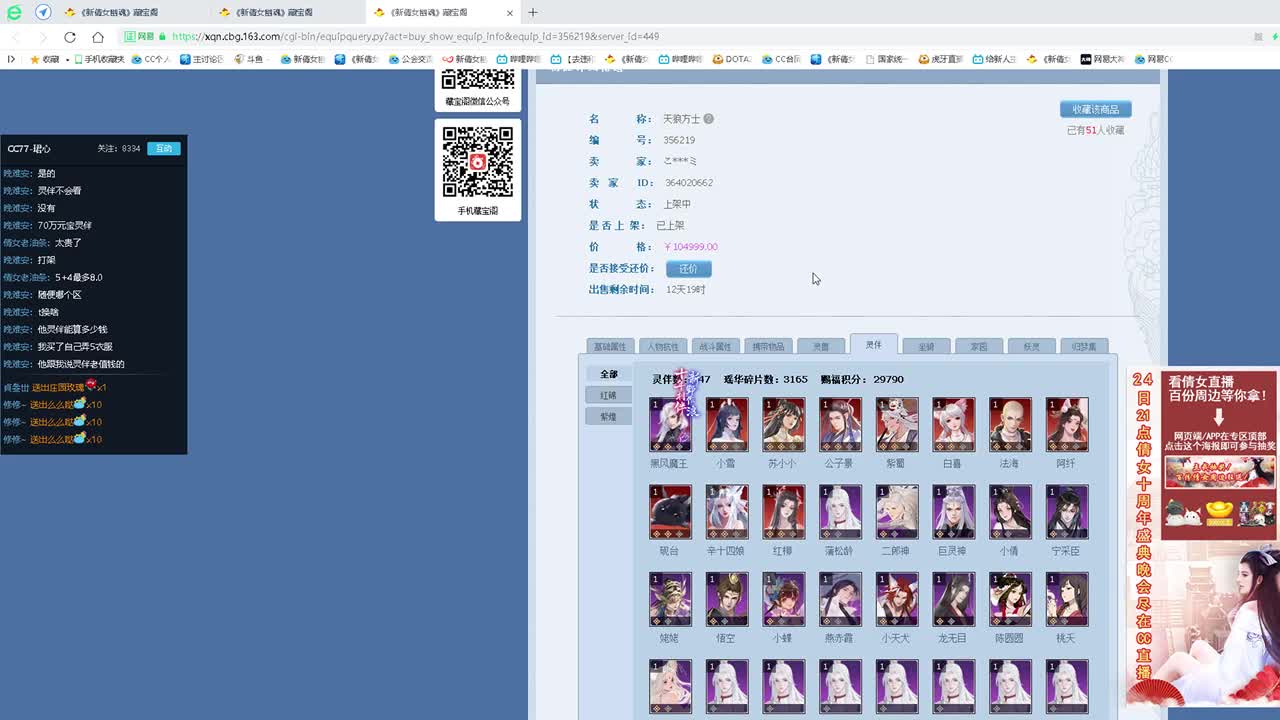Click the price ¥104999.00
This screenshot has width=1280, height=720.
691,247
